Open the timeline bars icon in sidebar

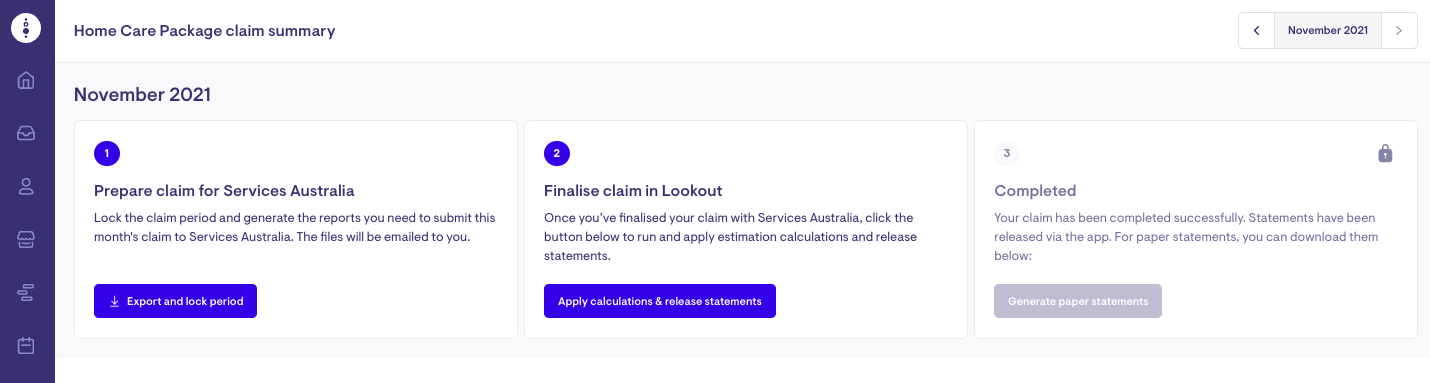[x=27, y=292]
